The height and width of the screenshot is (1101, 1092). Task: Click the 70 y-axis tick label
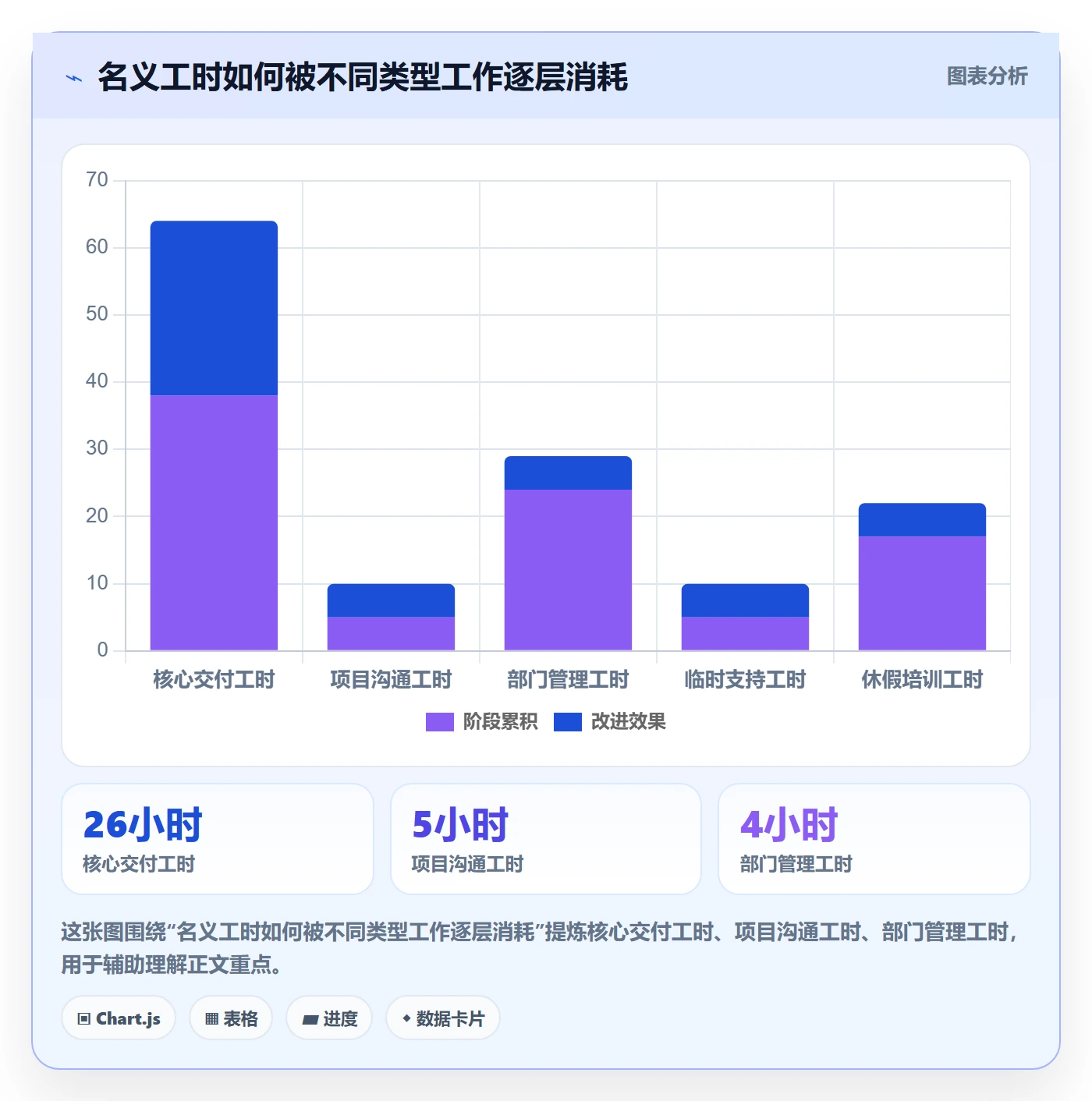pos(97,180)
